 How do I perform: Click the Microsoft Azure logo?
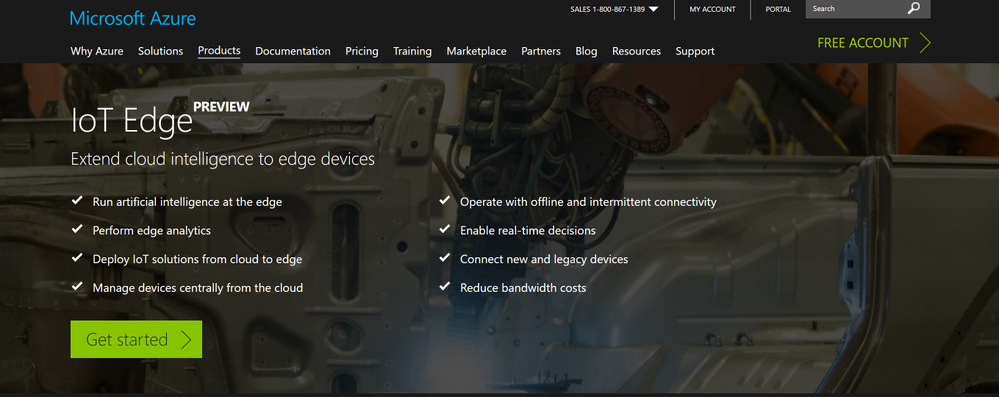(133, 18)
